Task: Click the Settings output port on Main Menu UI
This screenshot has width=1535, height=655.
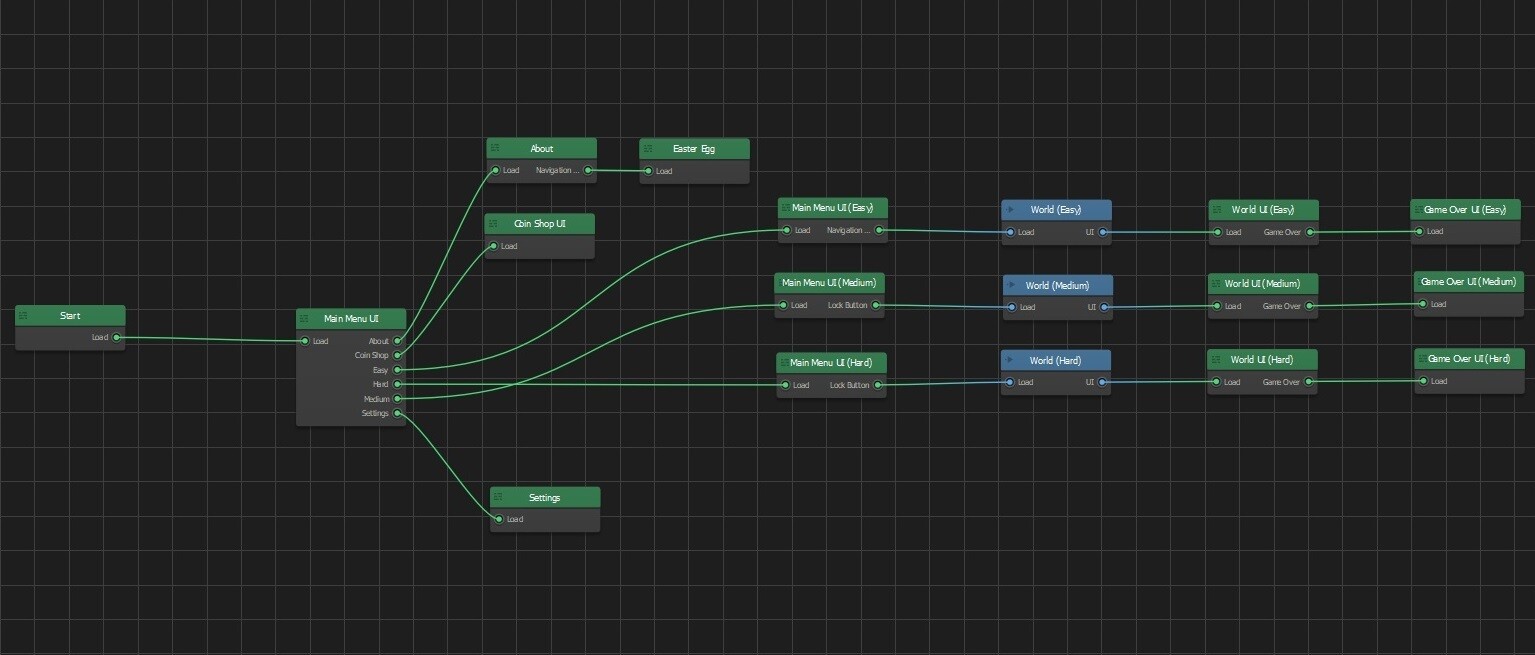Action: [x=397, y=413]
